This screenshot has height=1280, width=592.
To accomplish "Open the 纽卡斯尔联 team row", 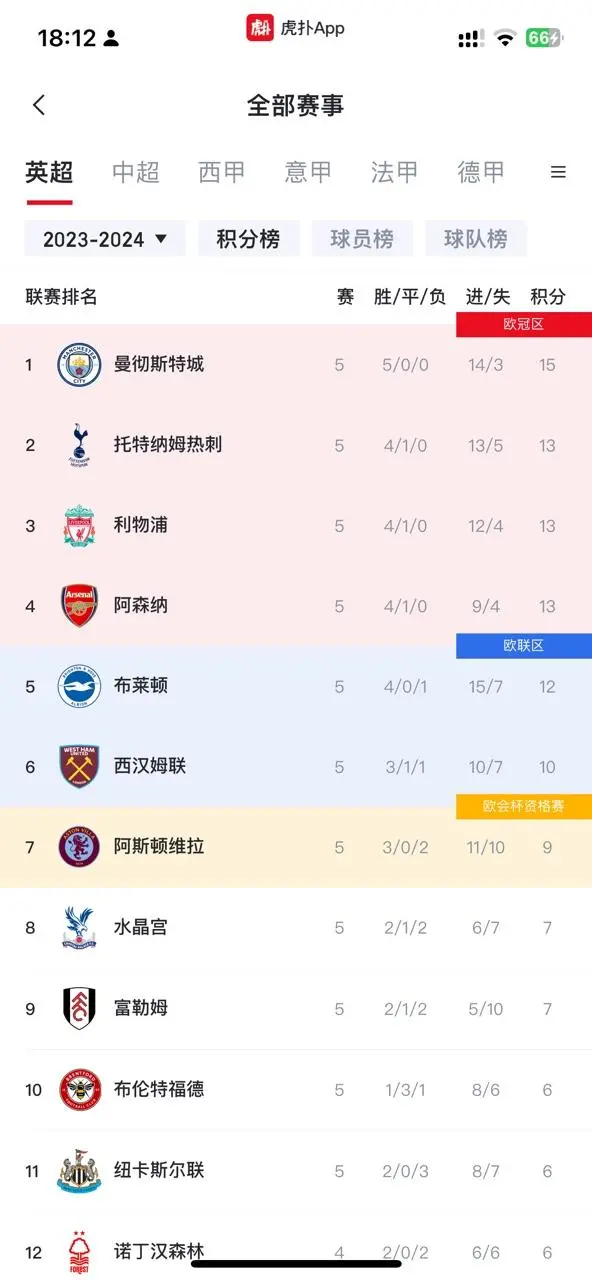I will click(x=296, y=1170).
